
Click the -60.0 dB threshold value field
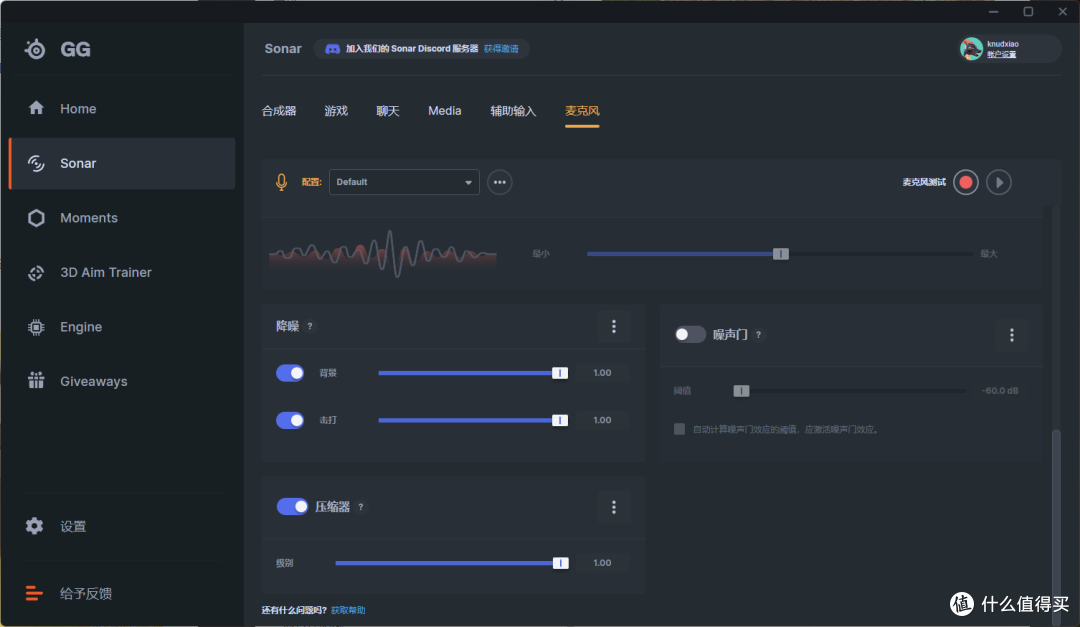tap(1000, 391)
